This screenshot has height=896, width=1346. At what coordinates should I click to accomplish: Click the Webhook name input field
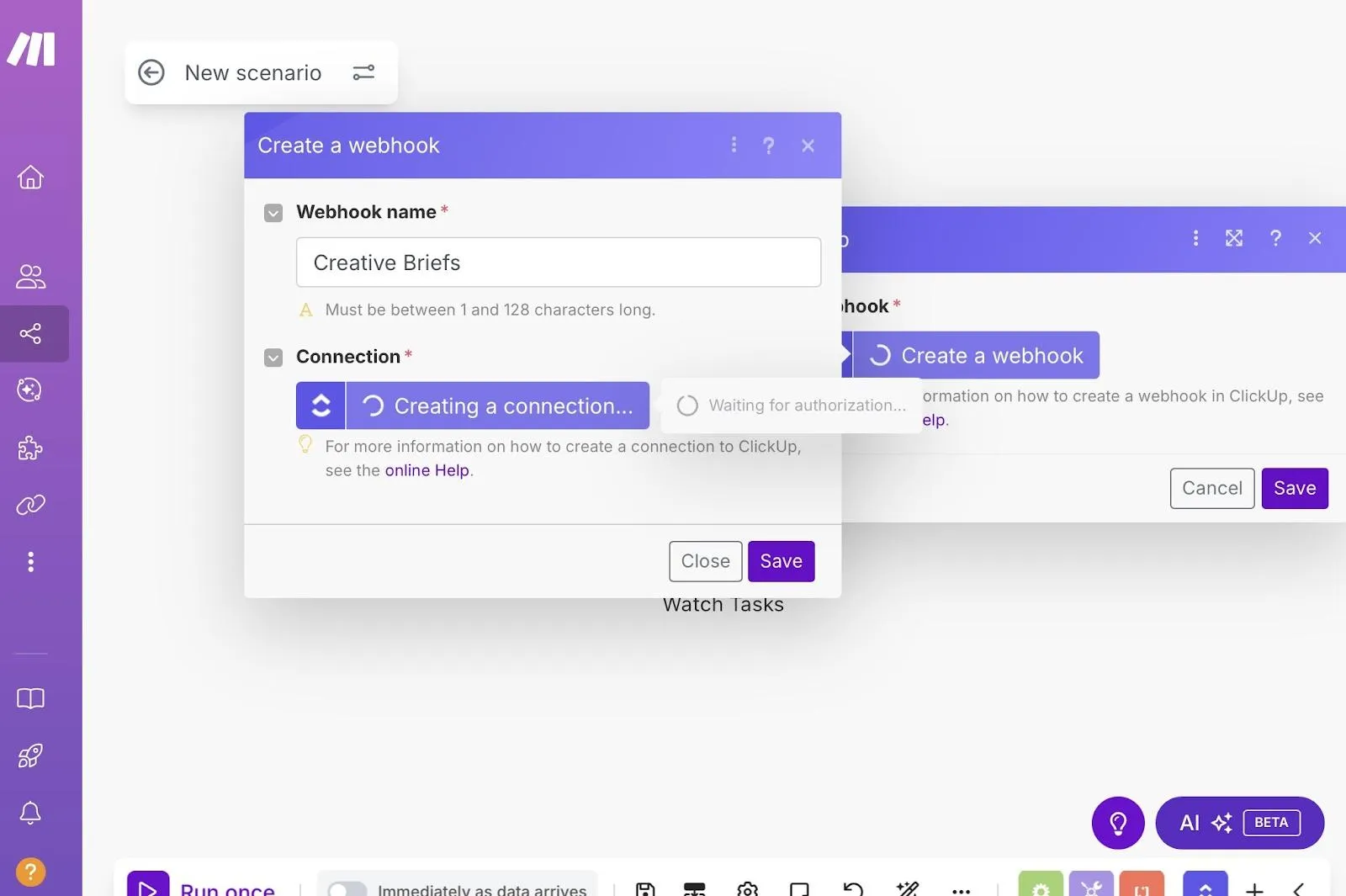click(x=559, y=262)
